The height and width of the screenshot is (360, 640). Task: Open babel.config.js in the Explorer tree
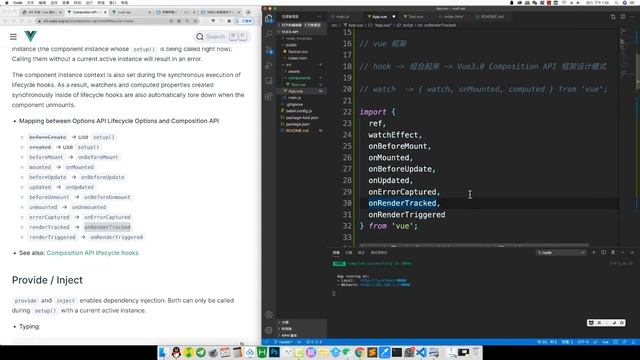[x=299, y=111]
